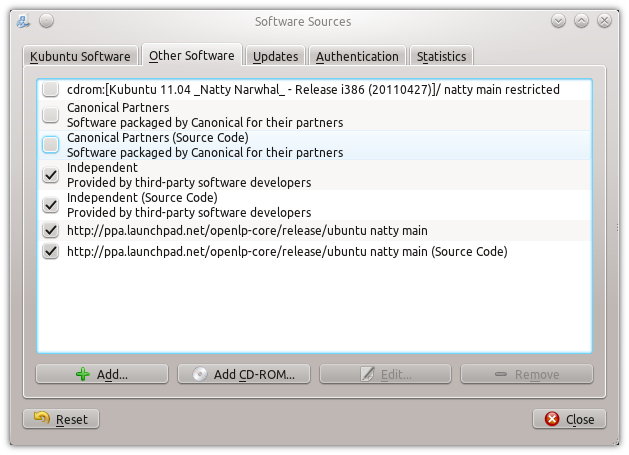Go to the Authentication tab
This screenshot has width=629, height=455.
pos(357,56)
